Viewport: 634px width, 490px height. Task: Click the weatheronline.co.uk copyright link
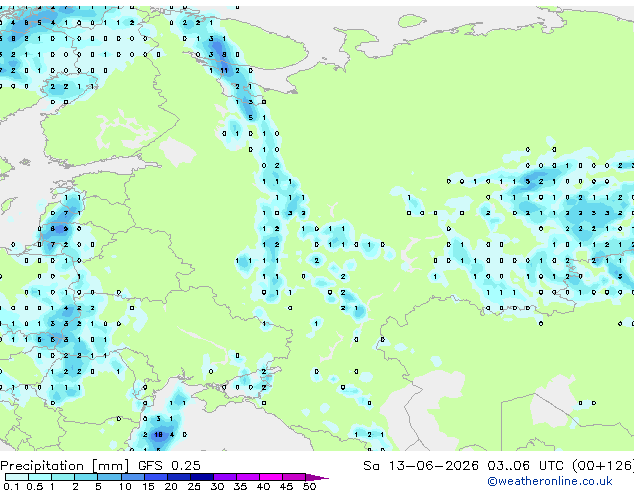point(550,481)
